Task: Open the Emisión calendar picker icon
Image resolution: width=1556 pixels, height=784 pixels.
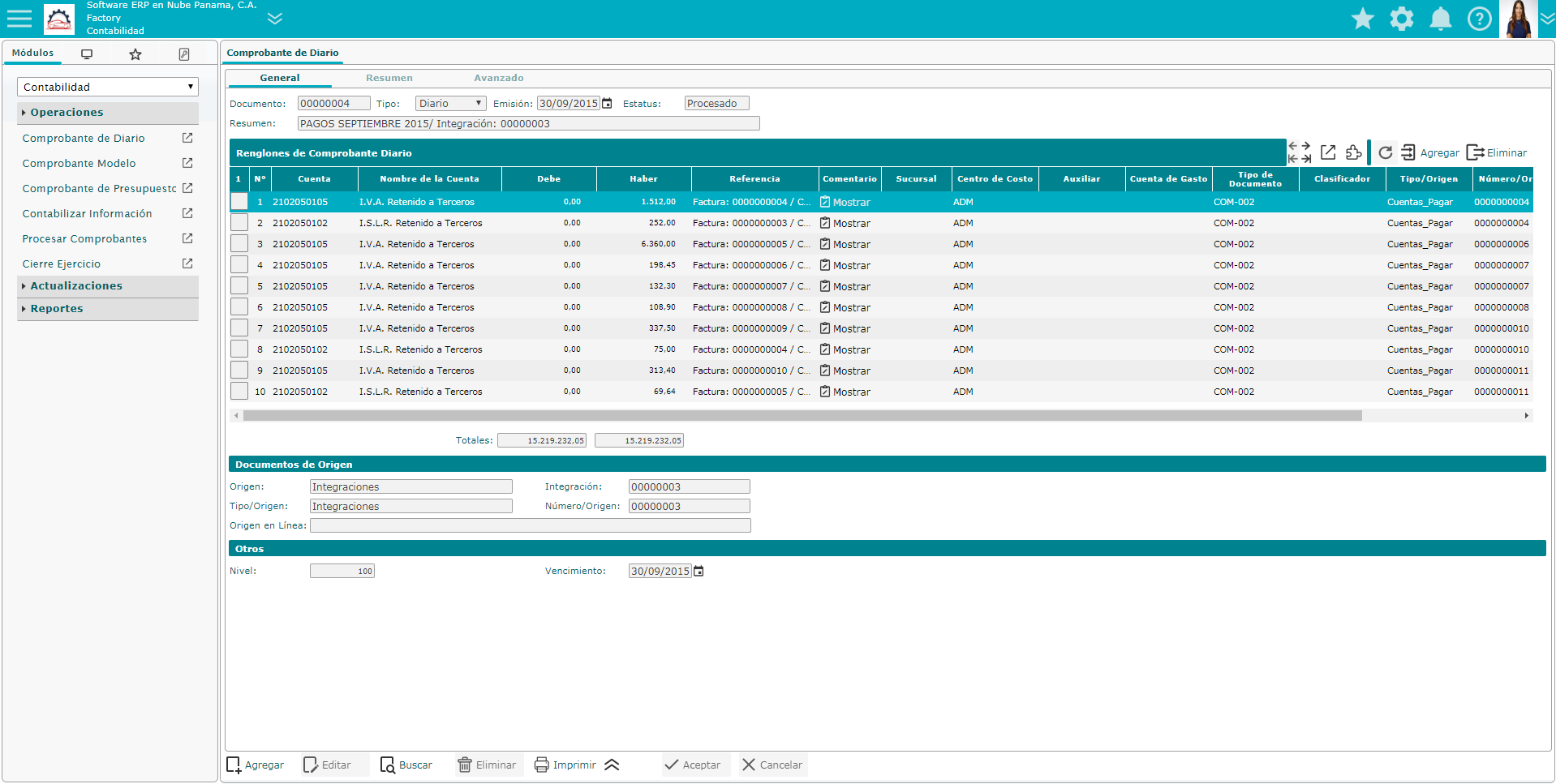Action: click(607, 104)
